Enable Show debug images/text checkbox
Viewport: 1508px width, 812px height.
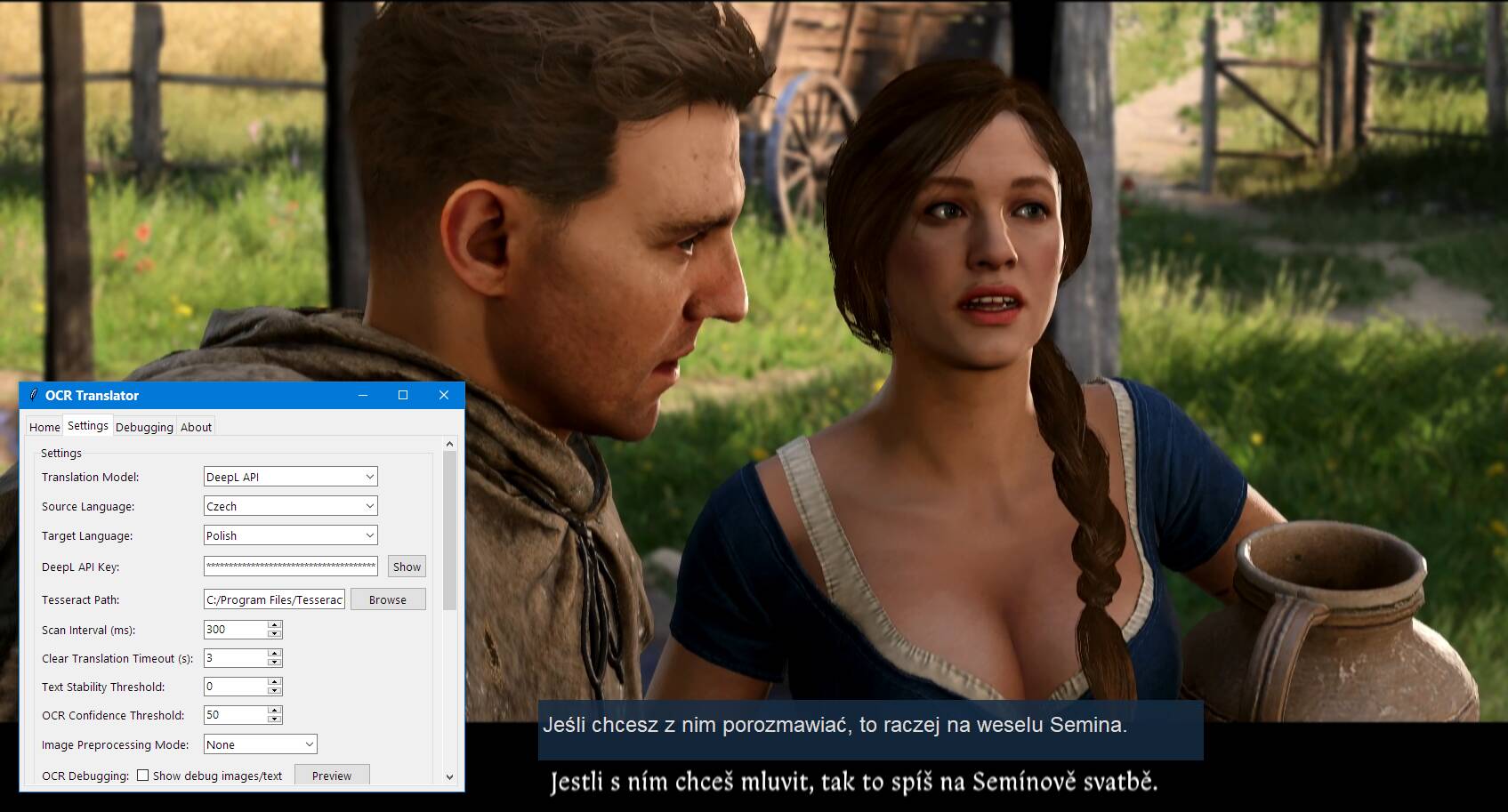(x=142, y=776)
